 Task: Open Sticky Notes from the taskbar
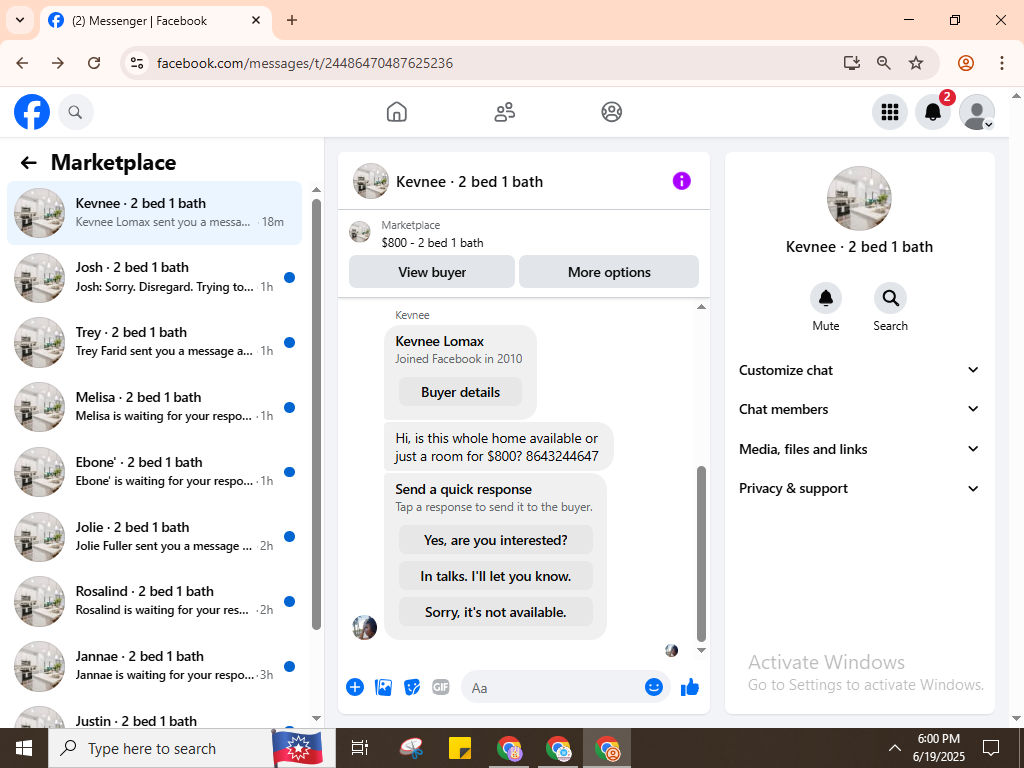tap(460, 748)
